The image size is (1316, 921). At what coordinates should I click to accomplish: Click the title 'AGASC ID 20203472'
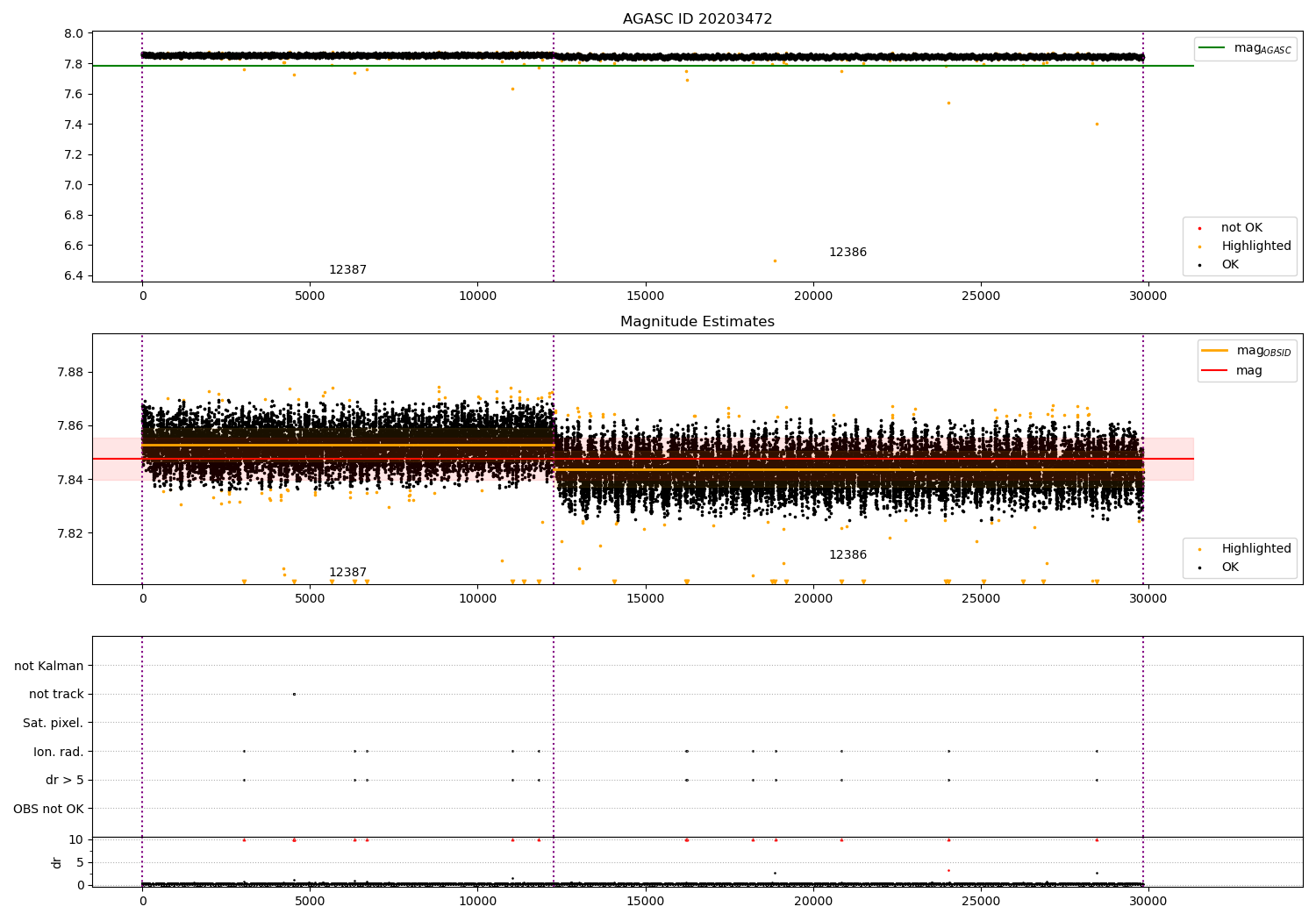click(697, 19)
